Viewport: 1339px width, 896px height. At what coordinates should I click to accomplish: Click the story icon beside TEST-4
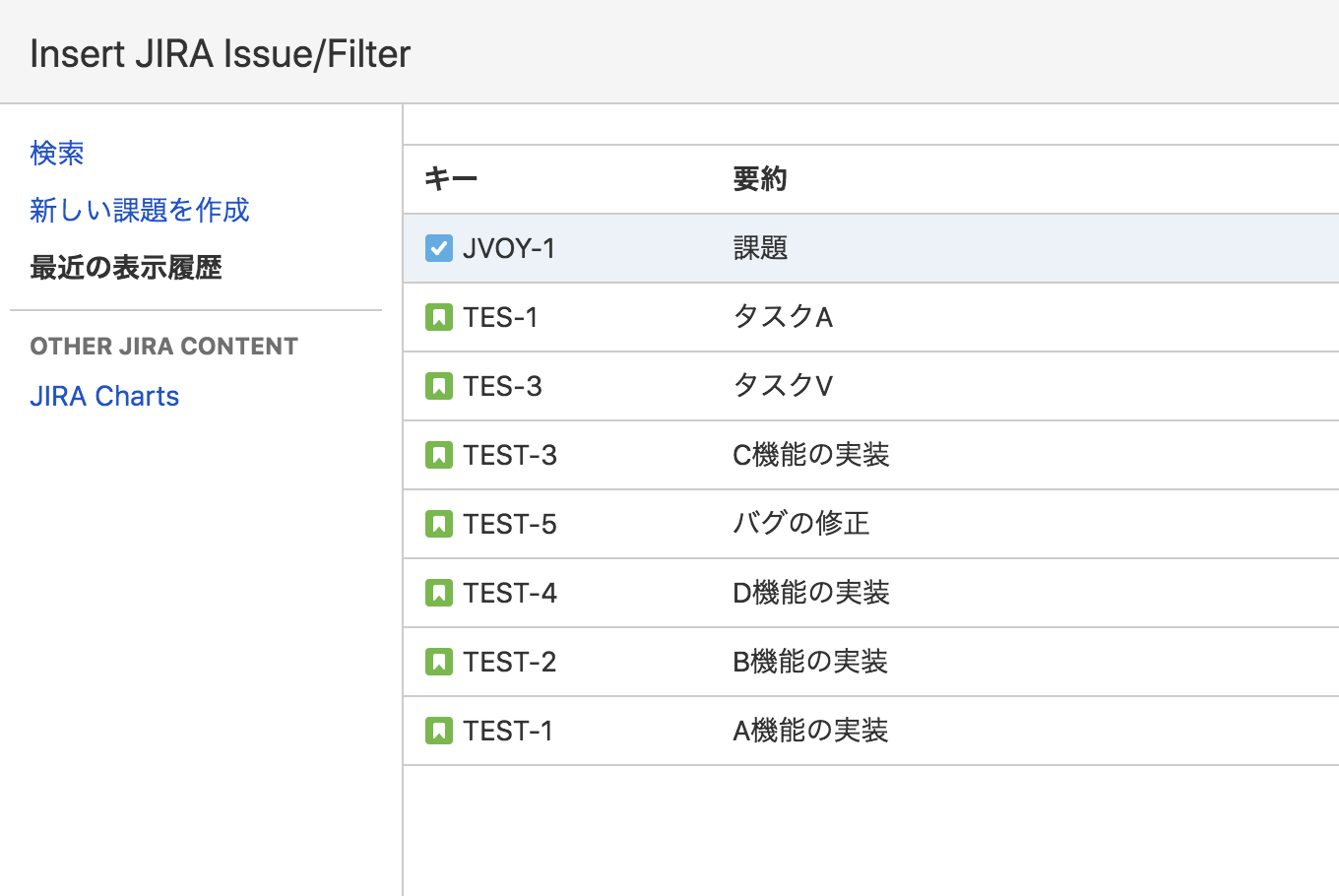[439, 593]
